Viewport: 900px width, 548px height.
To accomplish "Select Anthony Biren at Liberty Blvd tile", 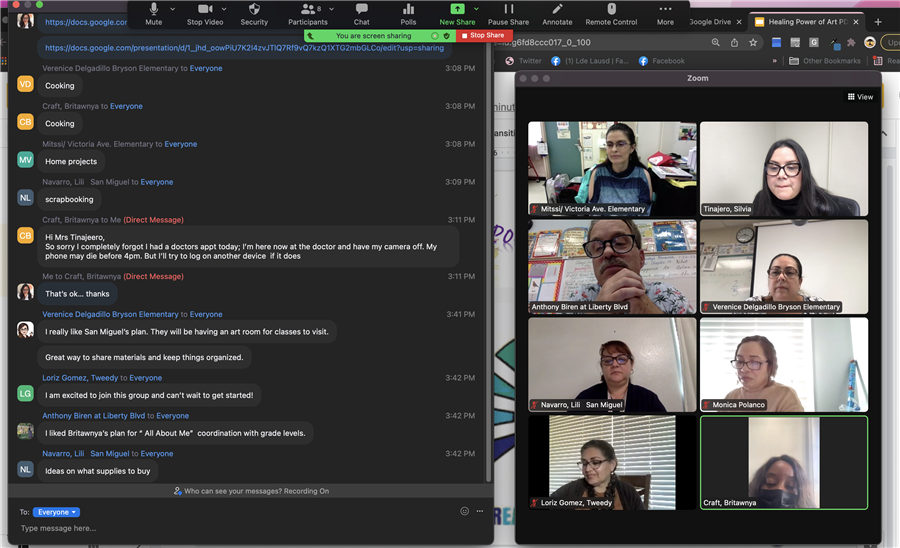I will [x=612, y=266].
